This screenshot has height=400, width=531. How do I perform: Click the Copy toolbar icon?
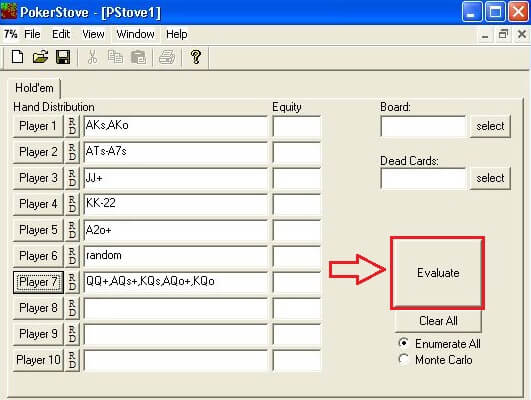pyautogui.click(x=115, y=57)
